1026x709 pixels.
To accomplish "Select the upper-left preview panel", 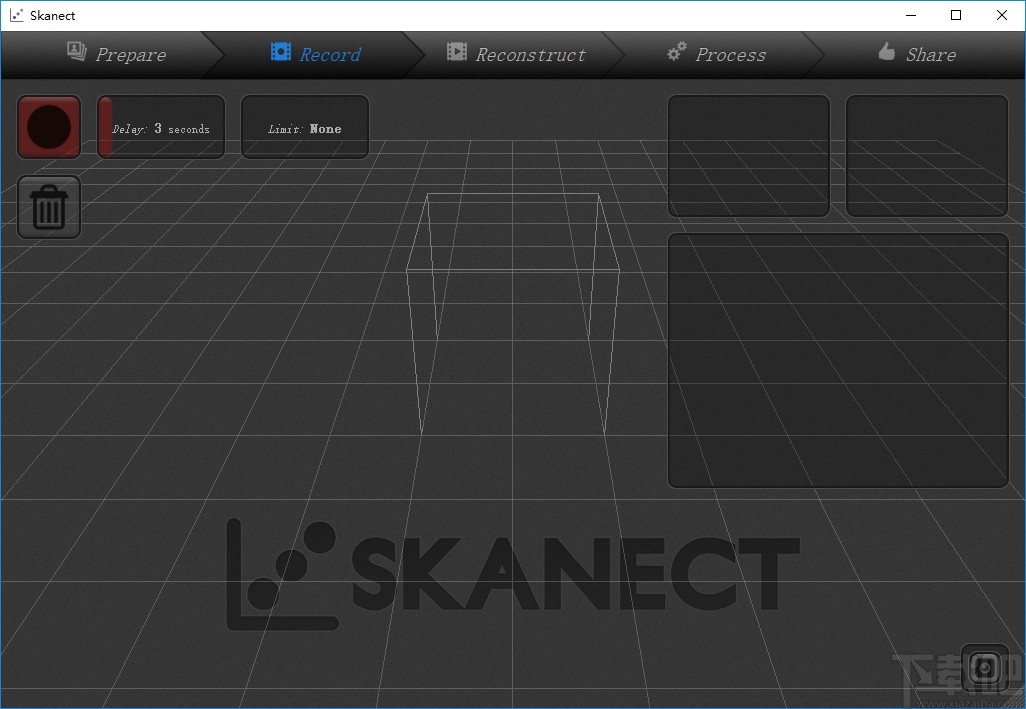I will [x=748, y=156].
